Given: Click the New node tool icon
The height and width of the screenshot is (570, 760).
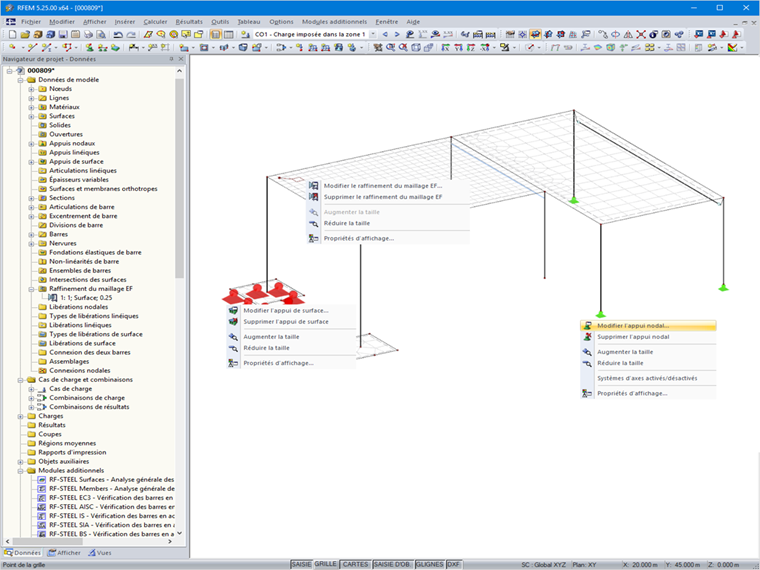Looking at the screenshot, I should pos(12,47).
